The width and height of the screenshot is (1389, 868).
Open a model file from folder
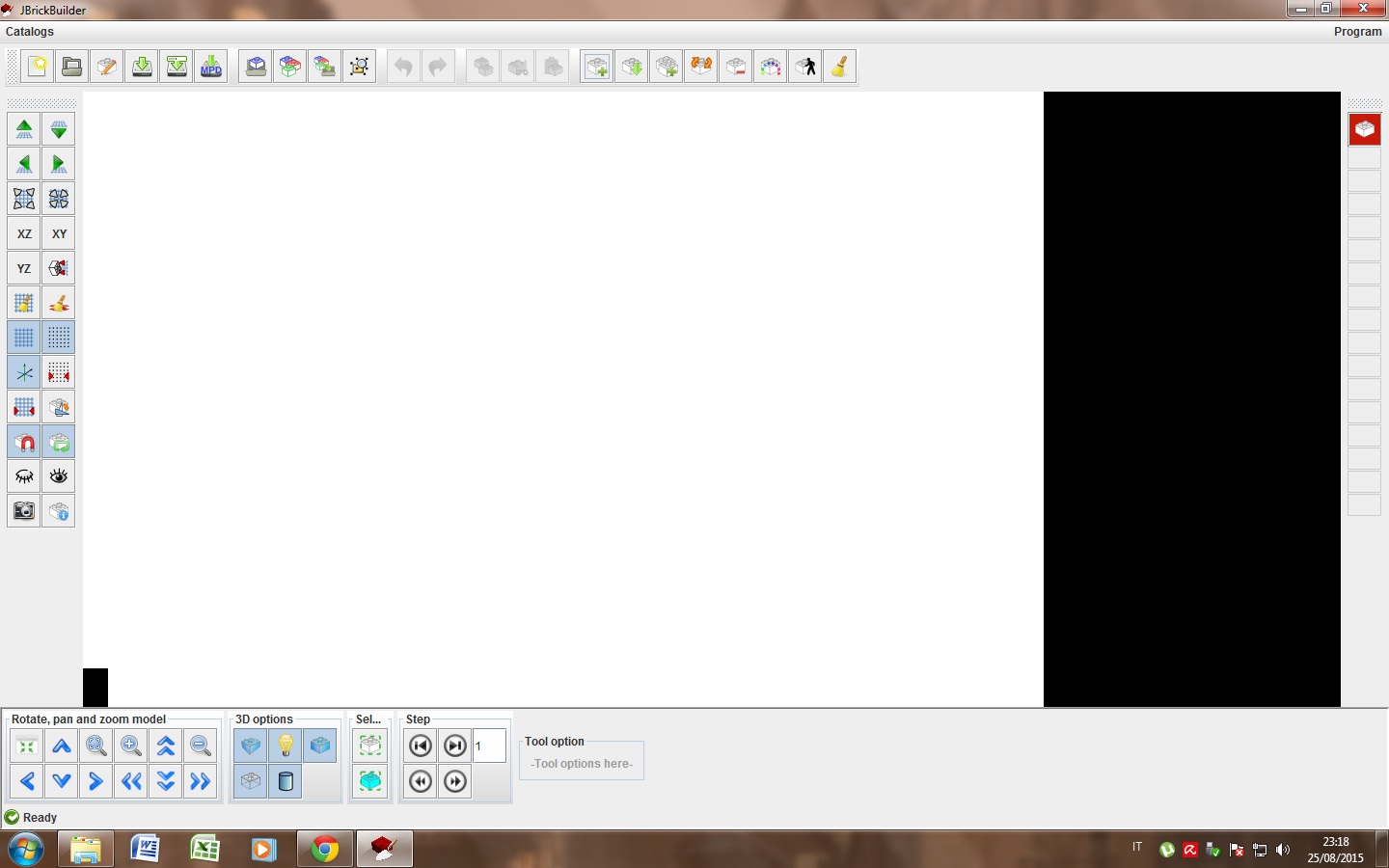(72, 67)
